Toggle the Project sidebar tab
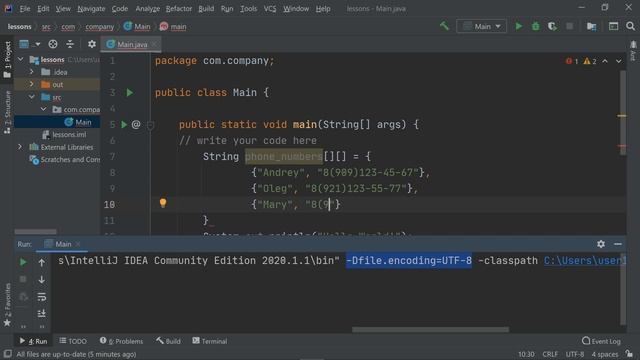Viewport: 640px width, 360px height. [7, 60]
